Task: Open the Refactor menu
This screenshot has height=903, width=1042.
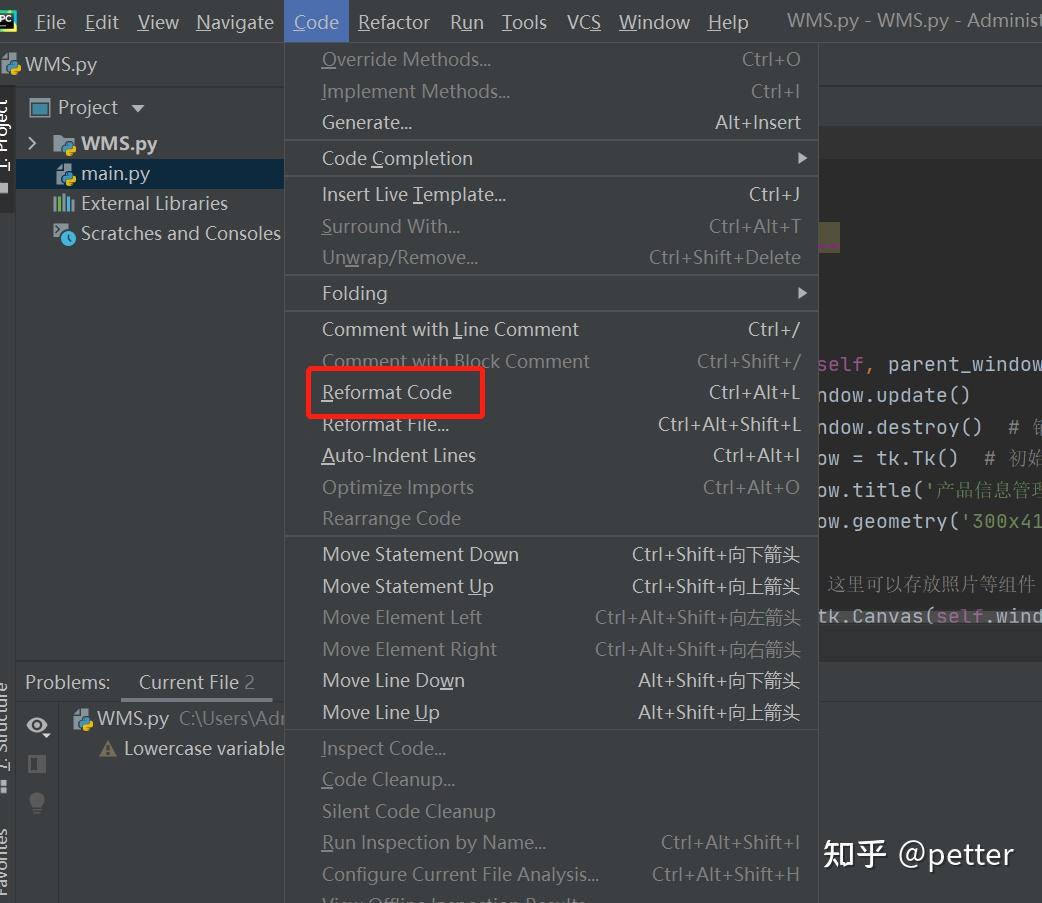Action: point(393,21)
